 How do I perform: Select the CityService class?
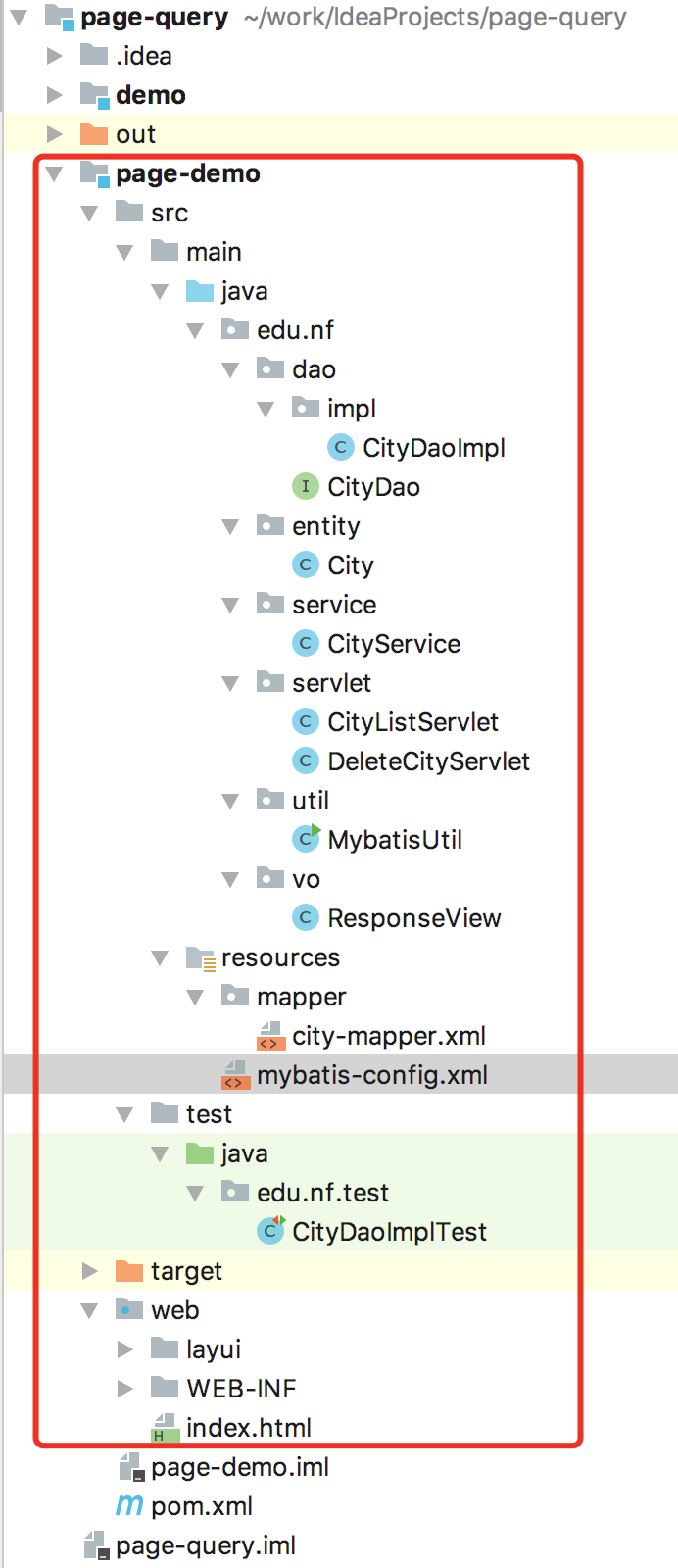point(394,644)
